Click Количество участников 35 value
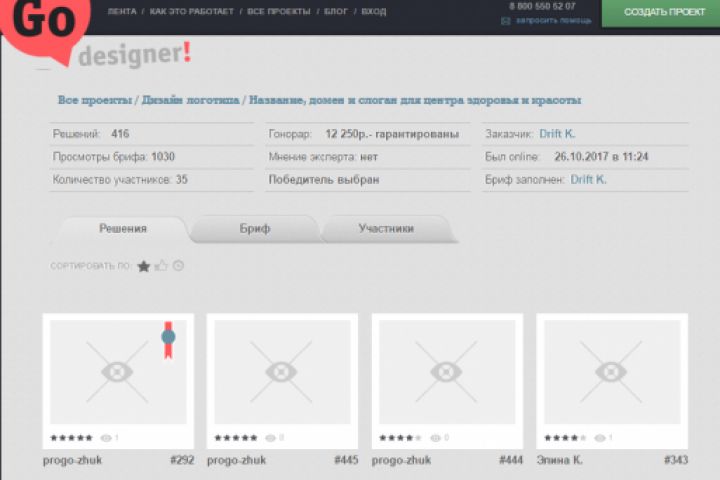Image resolution: width=720 pixels, height=480 pixels. coord(182,180)
